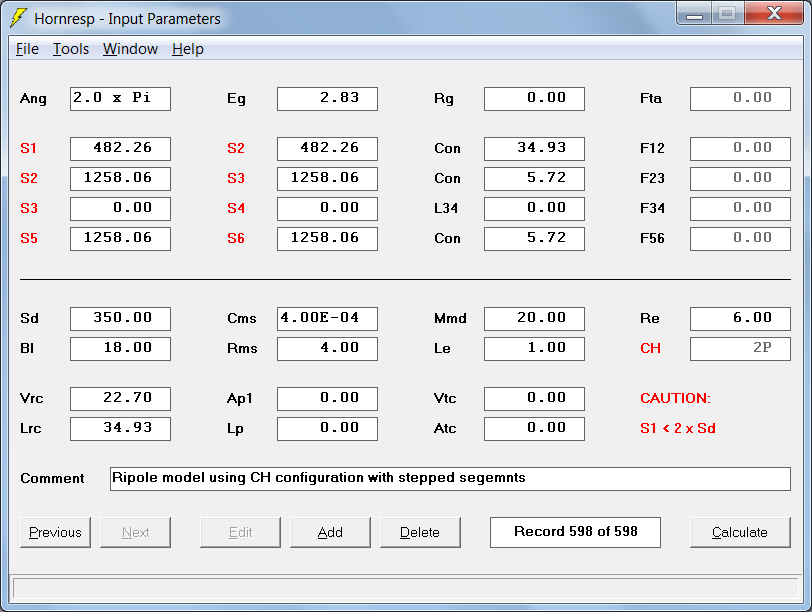Click the red S6 label
Screen dimensions: 812x612
coord(236,239)
